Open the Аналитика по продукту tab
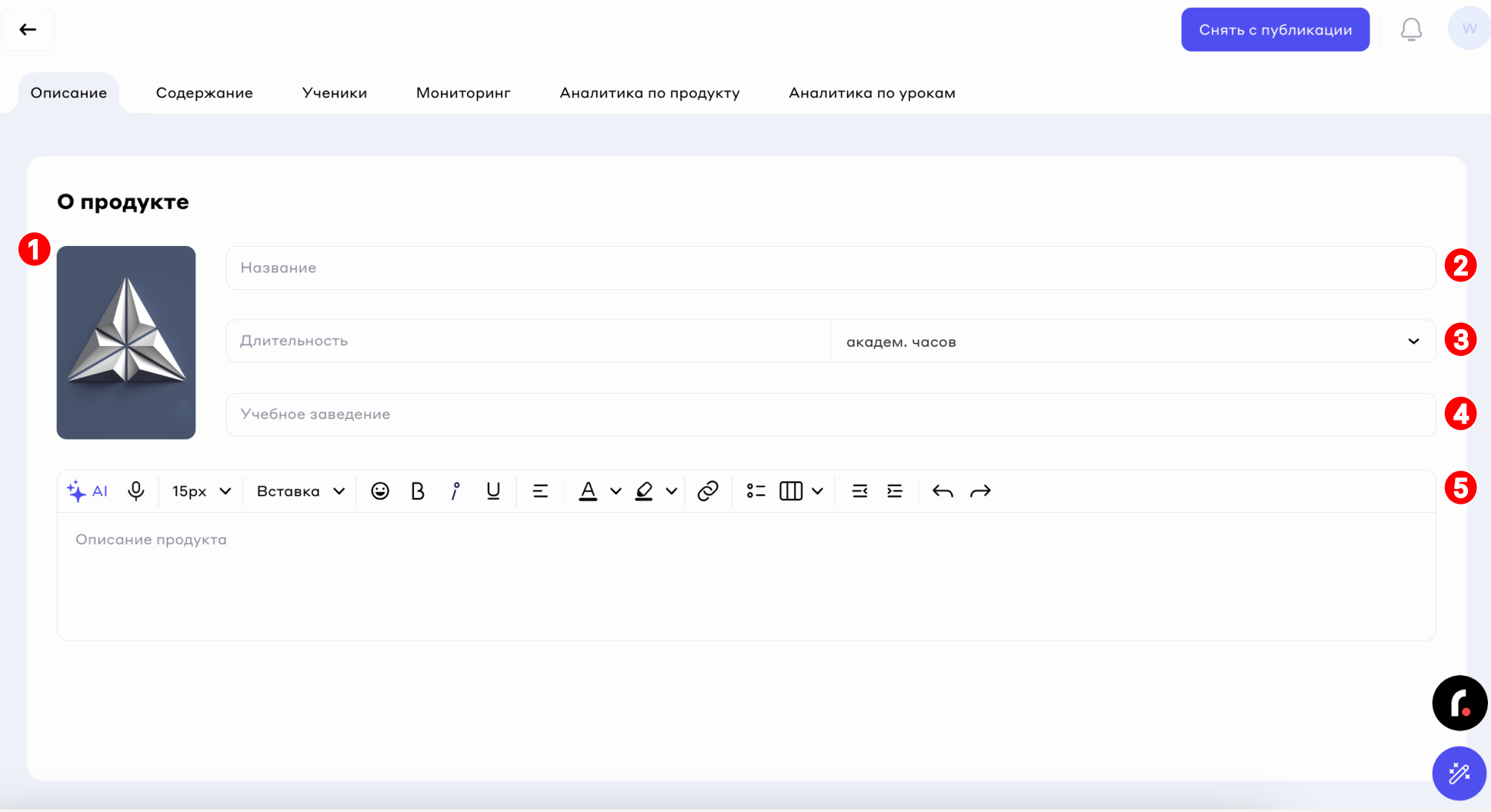 coord(649,93)
